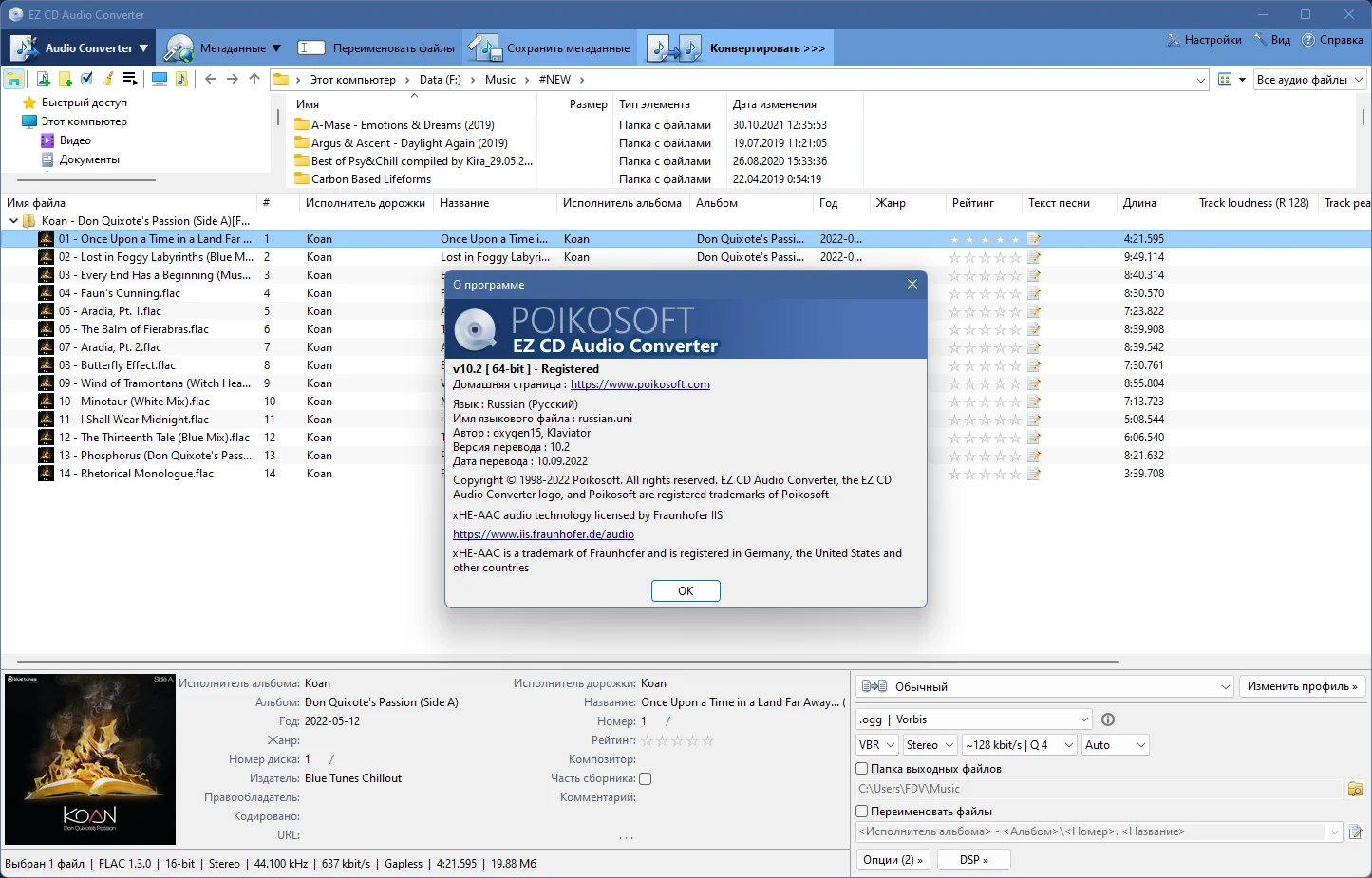Click the computer monitor icon in toolbar
Screen dimensions: 1372x878
click(x=160, y=79)
